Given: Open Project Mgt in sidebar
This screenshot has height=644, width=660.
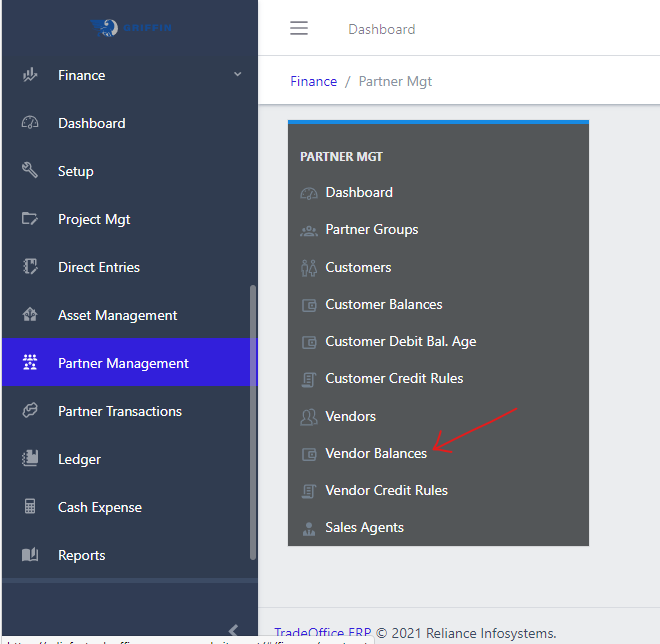Looking at the screenshot, I should pyautogui.click(x=94, y=219).
